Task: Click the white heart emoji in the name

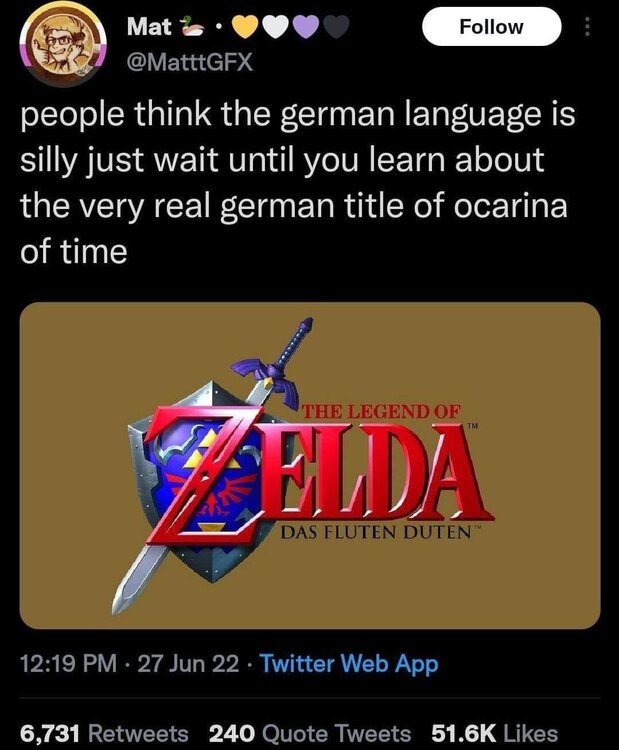Action: (280, 29)
